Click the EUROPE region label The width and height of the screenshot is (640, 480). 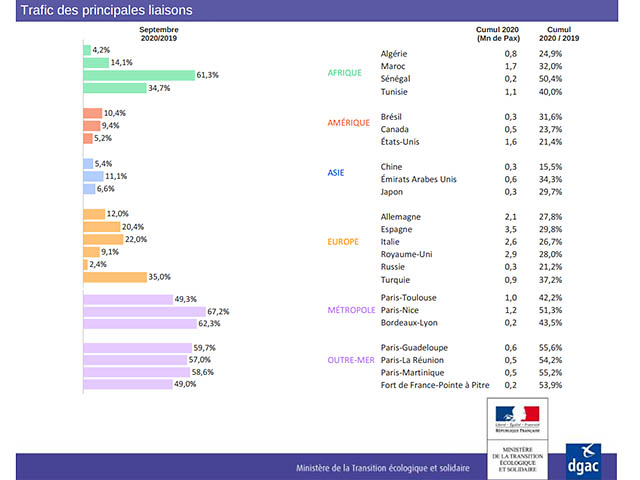pyautogui.click(x=345, y=241)
